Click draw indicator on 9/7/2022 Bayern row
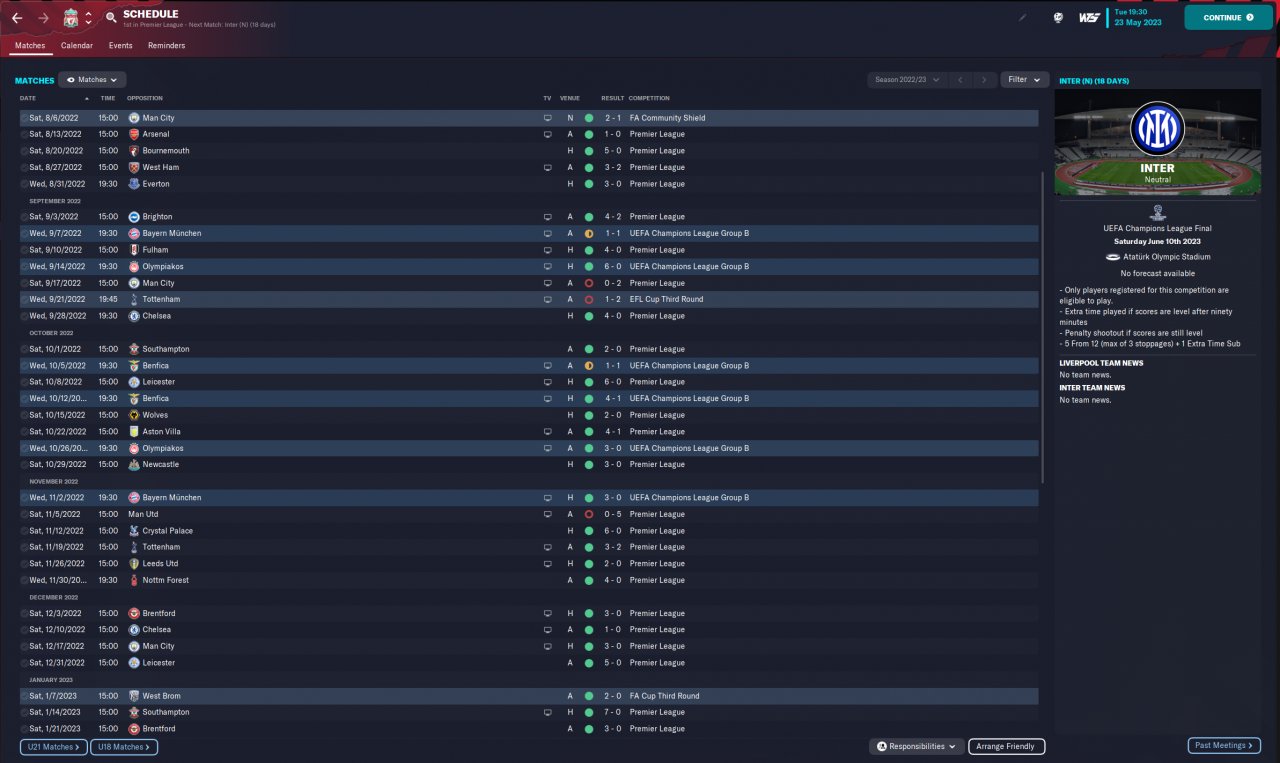The width and height of the screenshot is (1280, 763). (589, 233)
